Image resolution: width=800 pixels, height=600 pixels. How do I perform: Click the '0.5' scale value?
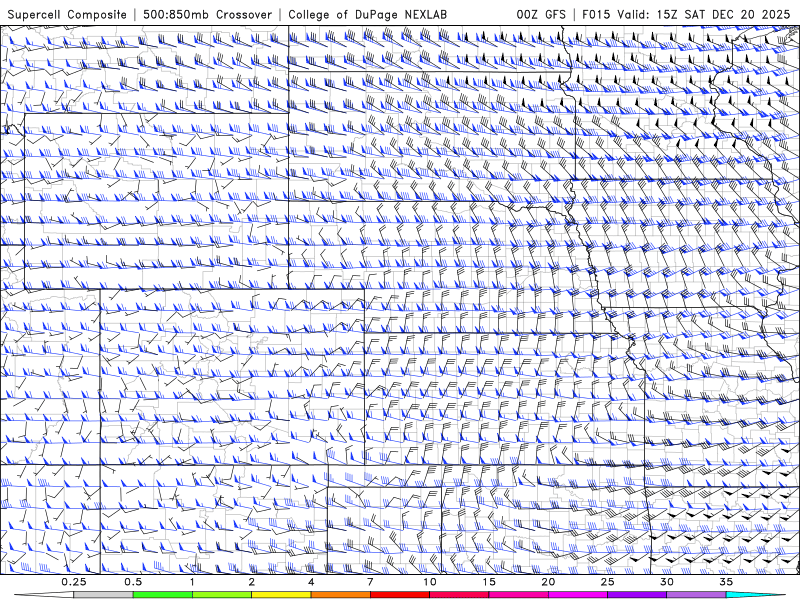pyautogui.click(x=133, y=582)
